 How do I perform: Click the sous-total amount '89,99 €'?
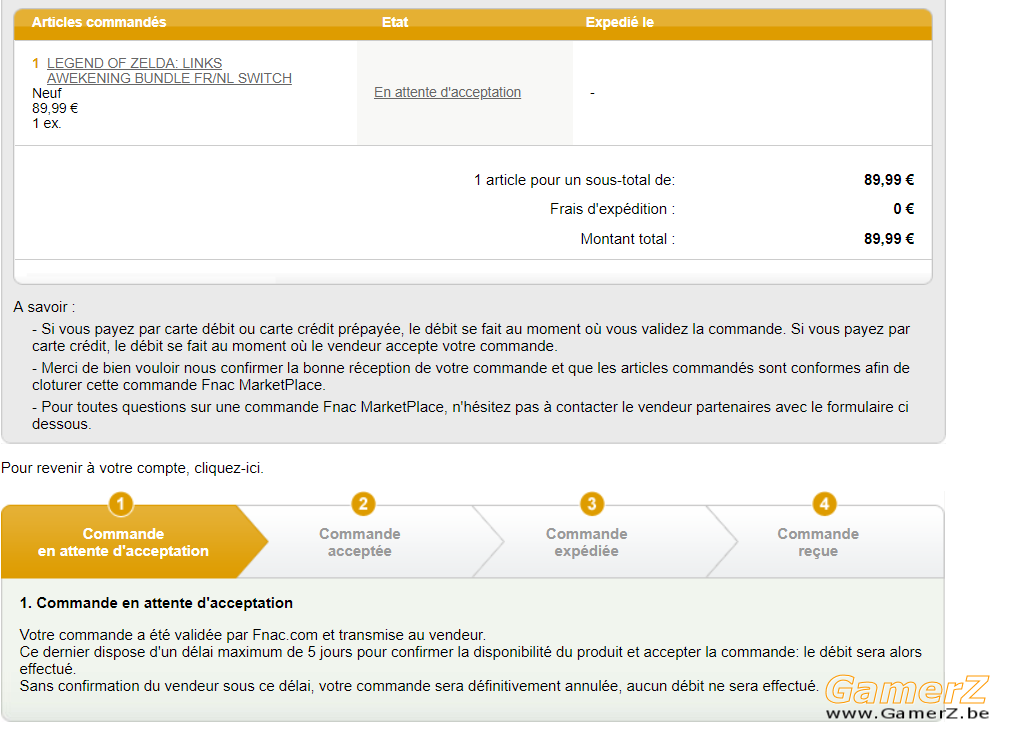889,180
